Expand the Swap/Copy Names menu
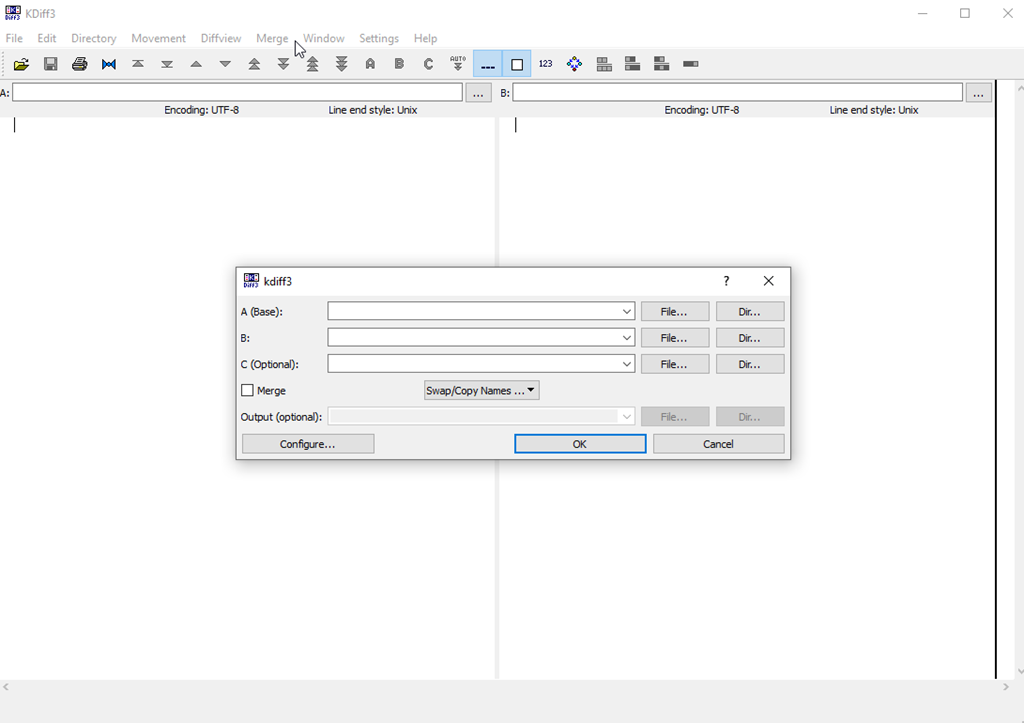The image size is (1024, 723). (481, 390)
